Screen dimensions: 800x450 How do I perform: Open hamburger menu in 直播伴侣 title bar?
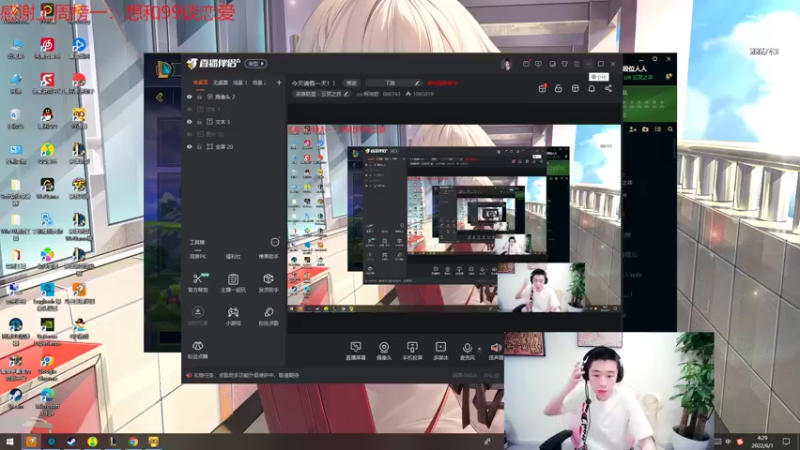pyautogui.click(x=577, y=64)
